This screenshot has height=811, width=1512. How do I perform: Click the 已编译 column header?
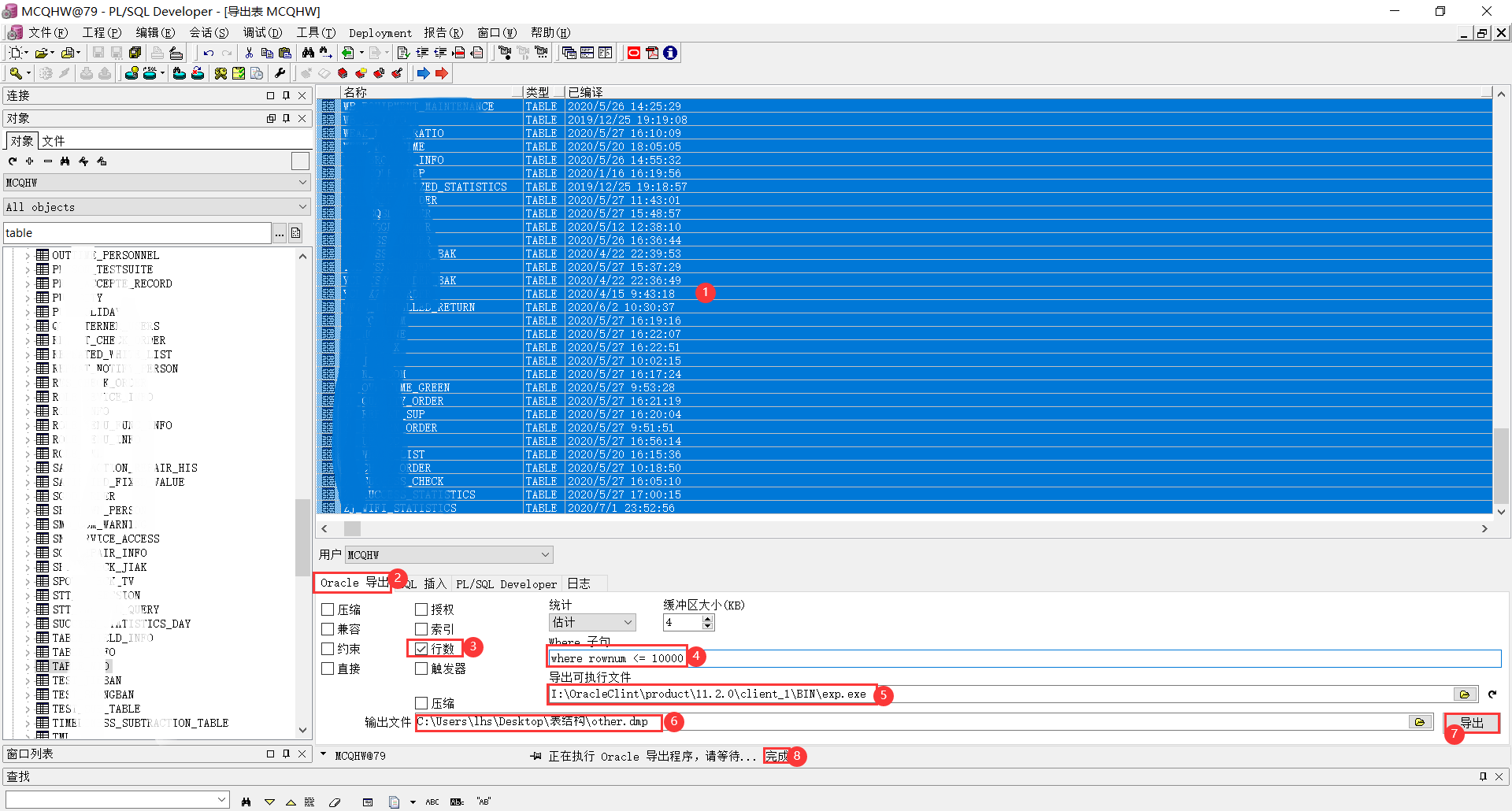pos(1028,92)
